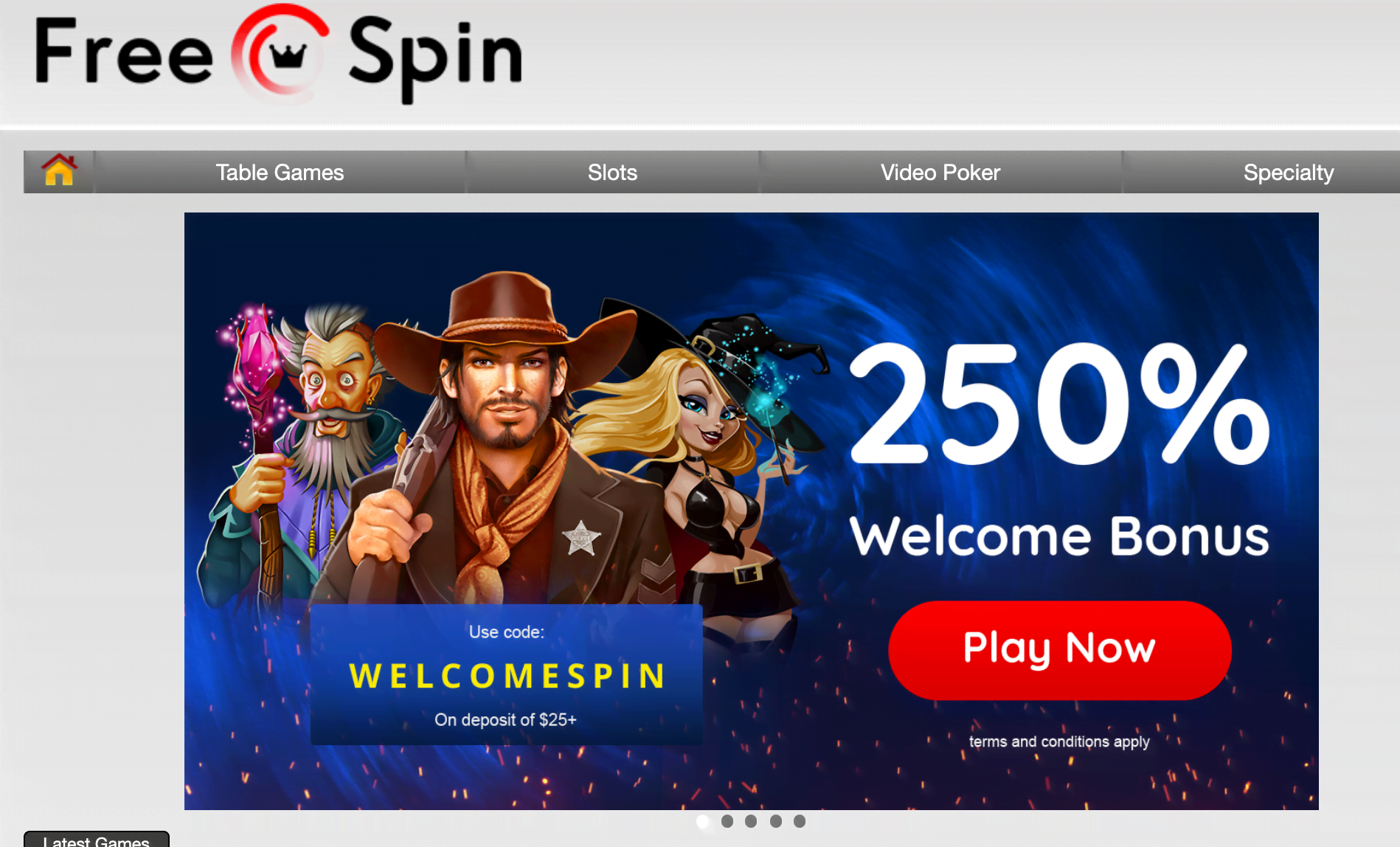1400x847 pixels.
Task: Open the Latest Games tab
Action: pyautogui.click(x=97, y=840)
